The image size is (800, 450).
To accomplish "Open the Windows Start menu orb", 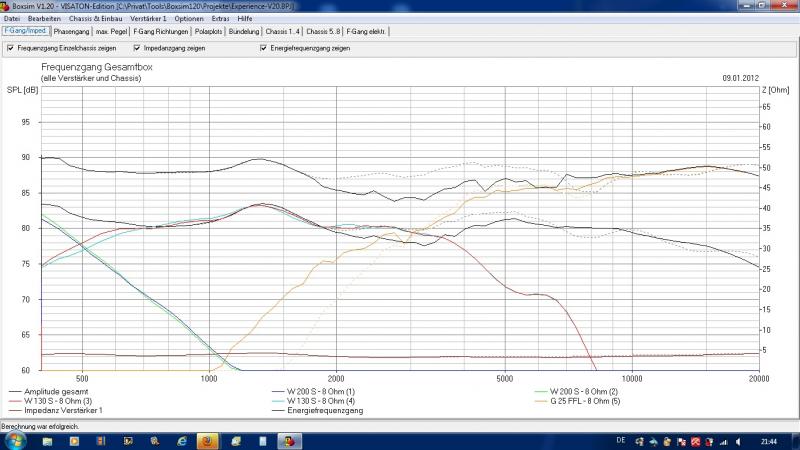I will click(14, 440).
